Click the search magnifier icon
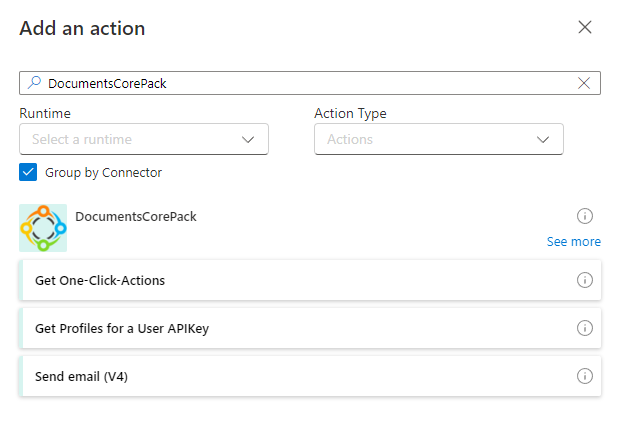The image size is (622, 426). (34, 83)
